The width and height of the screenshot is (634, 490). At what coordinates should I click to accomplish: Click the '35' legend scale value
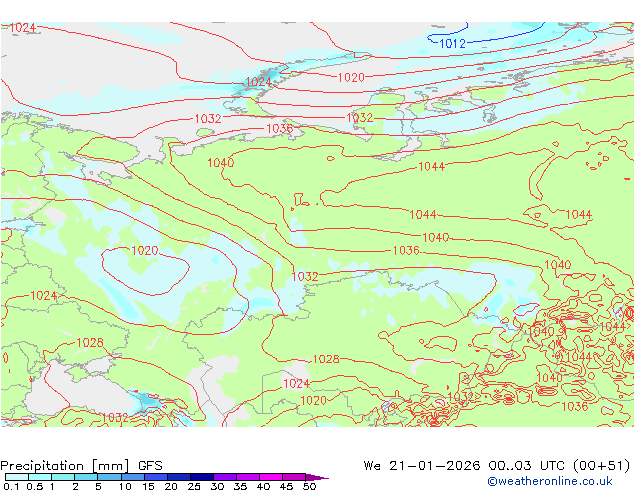click(x=240, y=486)
